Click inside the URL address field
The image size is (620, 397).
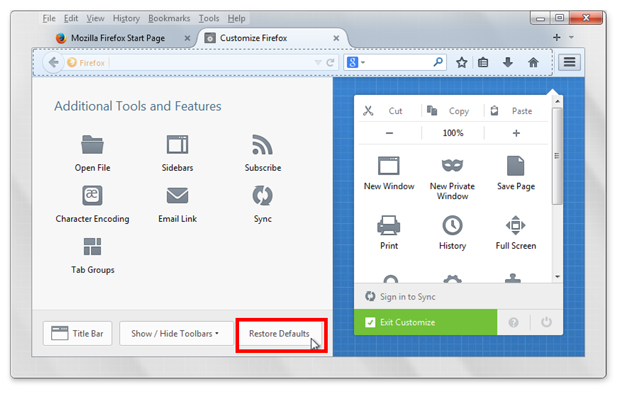pos(210,62)
